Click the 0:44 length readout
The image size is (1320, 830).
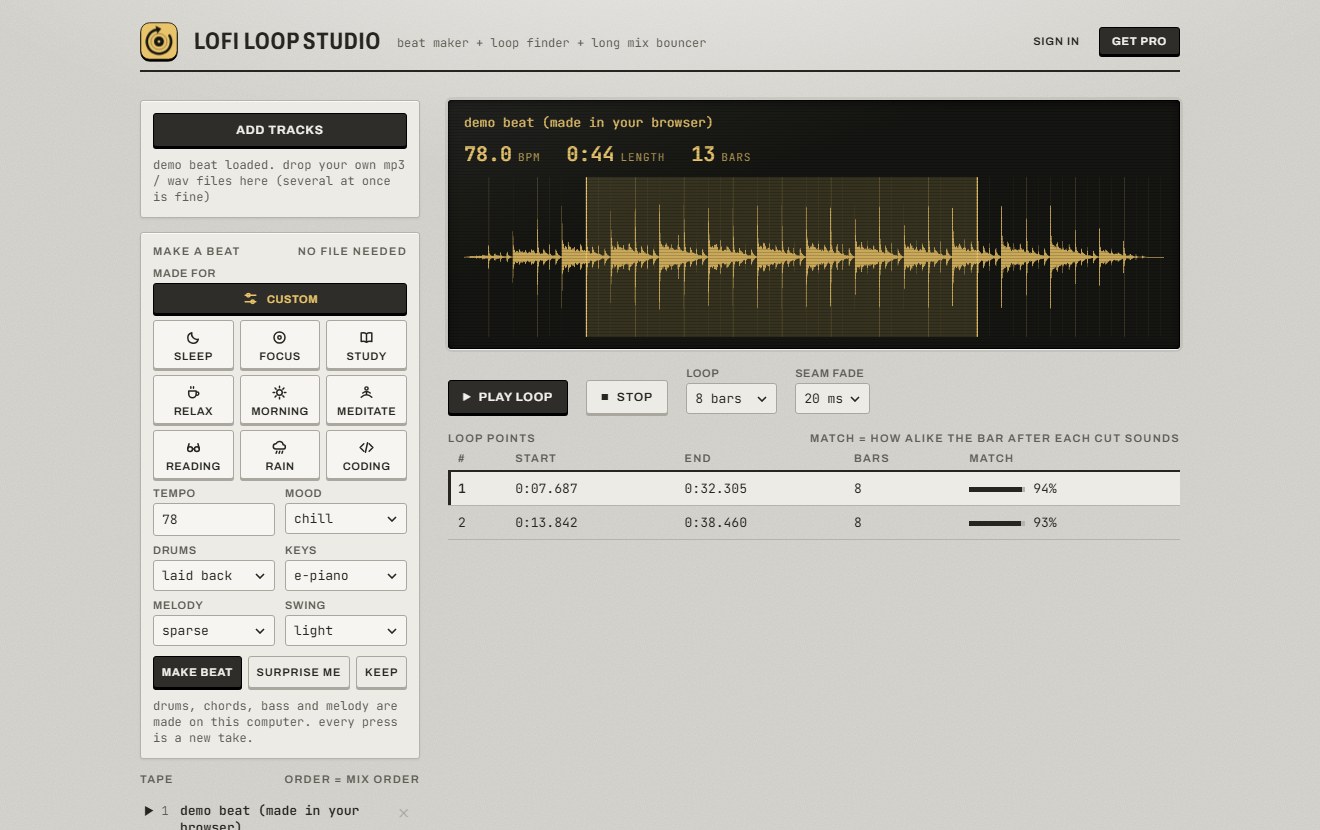615,155
